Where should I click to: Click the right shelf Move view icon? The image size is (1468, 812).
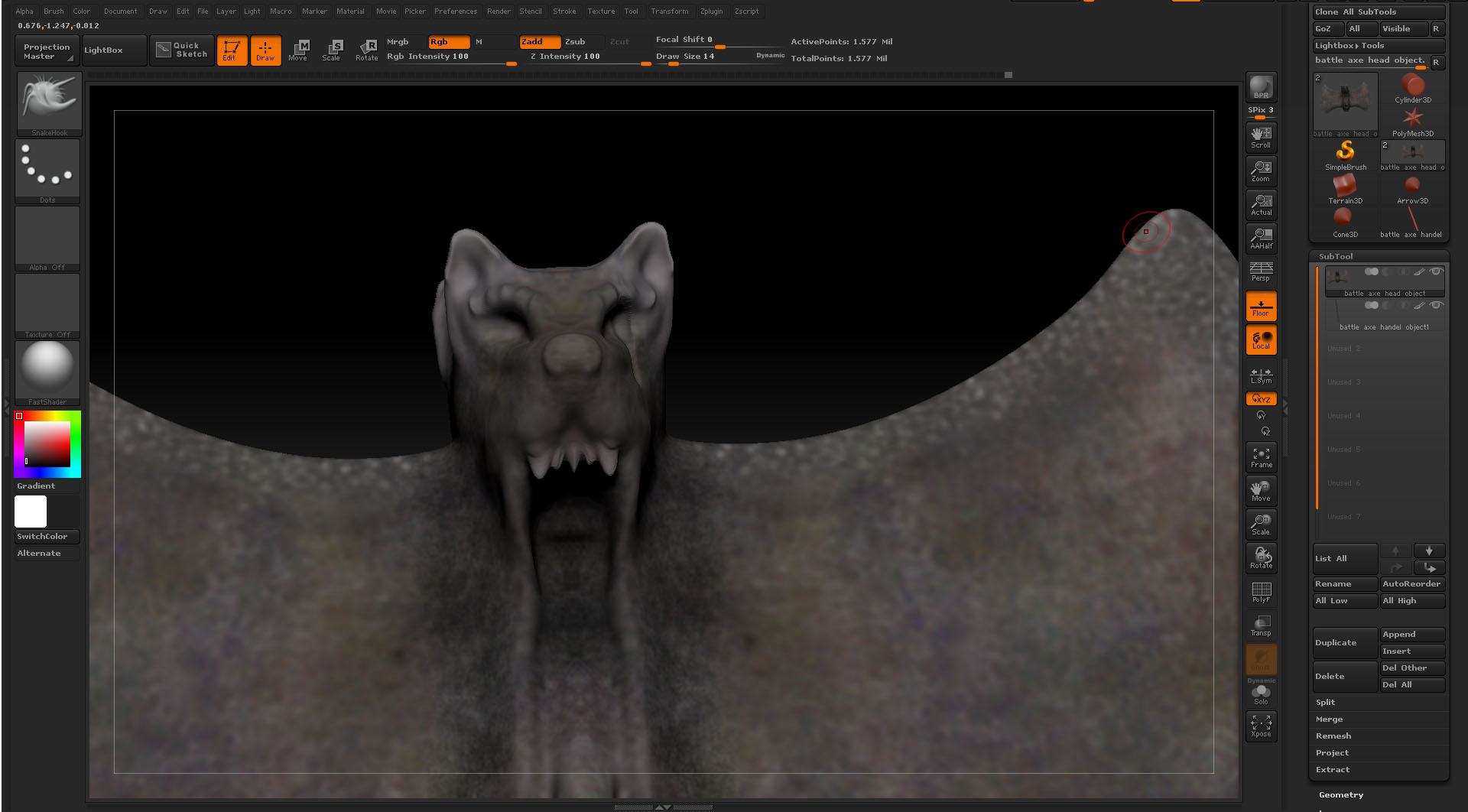pyautogui.click(x=1261, y=491)
